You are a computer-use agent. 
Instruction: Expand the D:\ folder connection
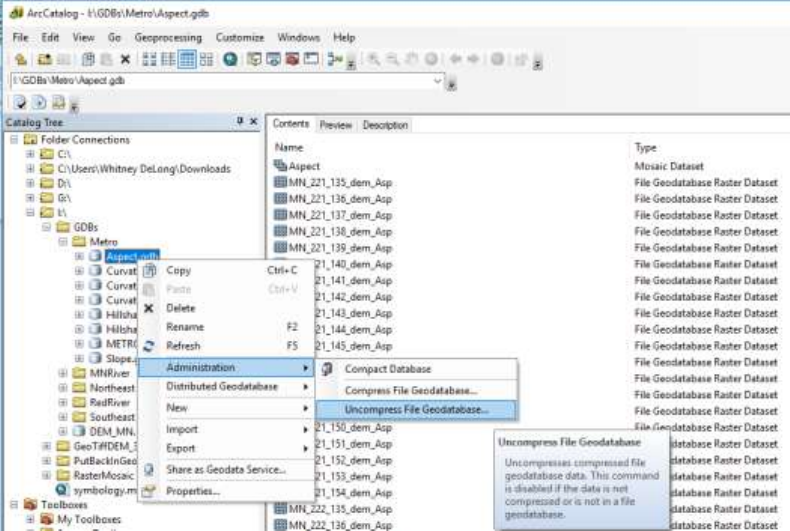[x=30, y=183]
